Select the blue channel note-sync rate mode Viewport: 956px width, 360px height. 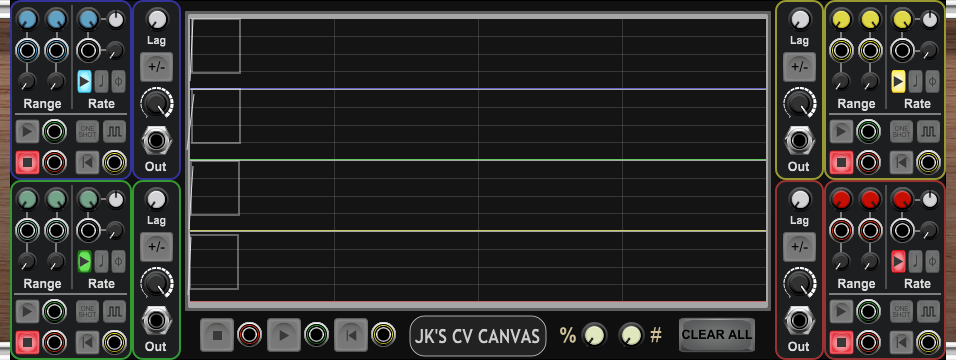click(101, 81)
